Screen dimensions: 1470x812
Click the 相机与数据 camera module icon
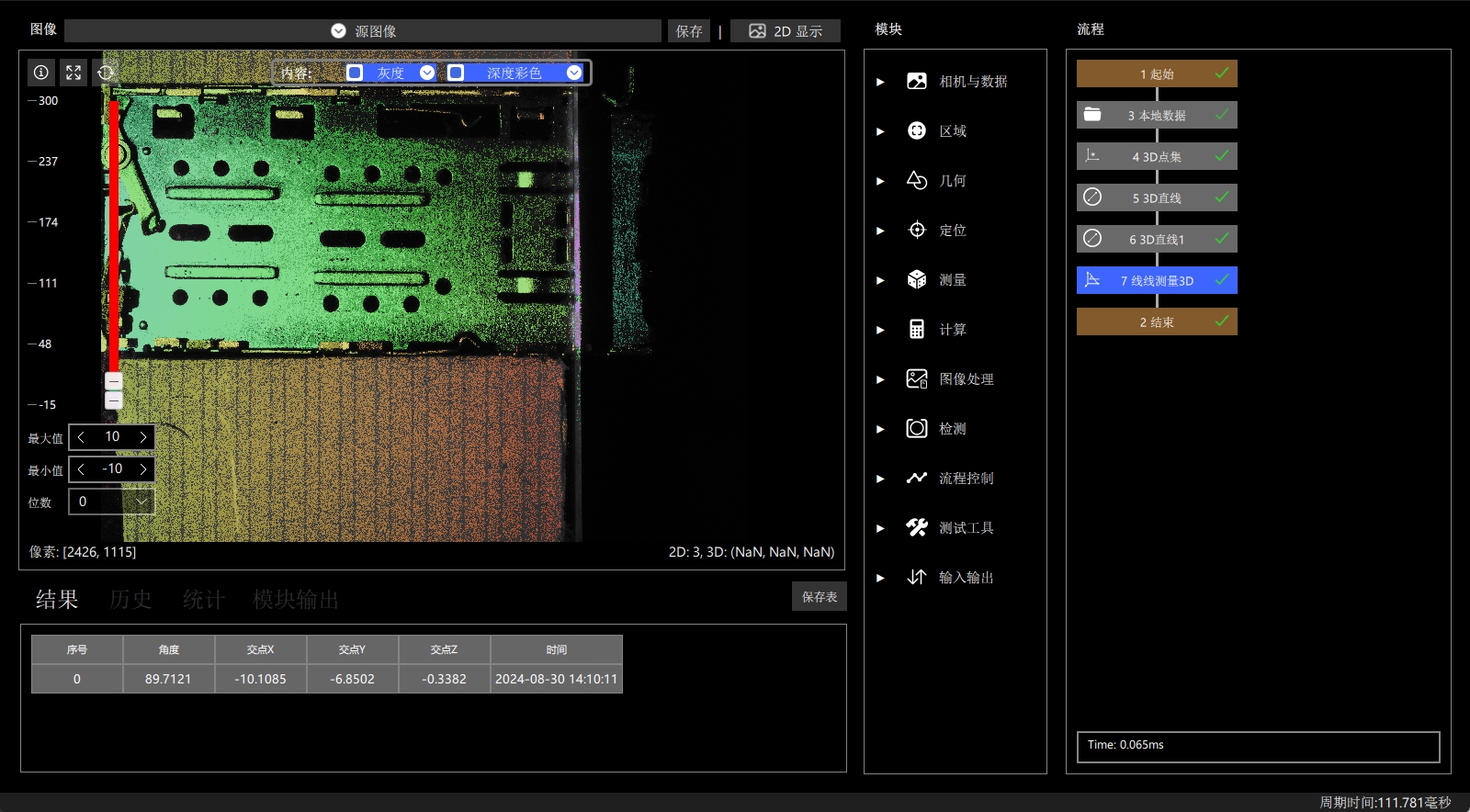tap(916, 81)
